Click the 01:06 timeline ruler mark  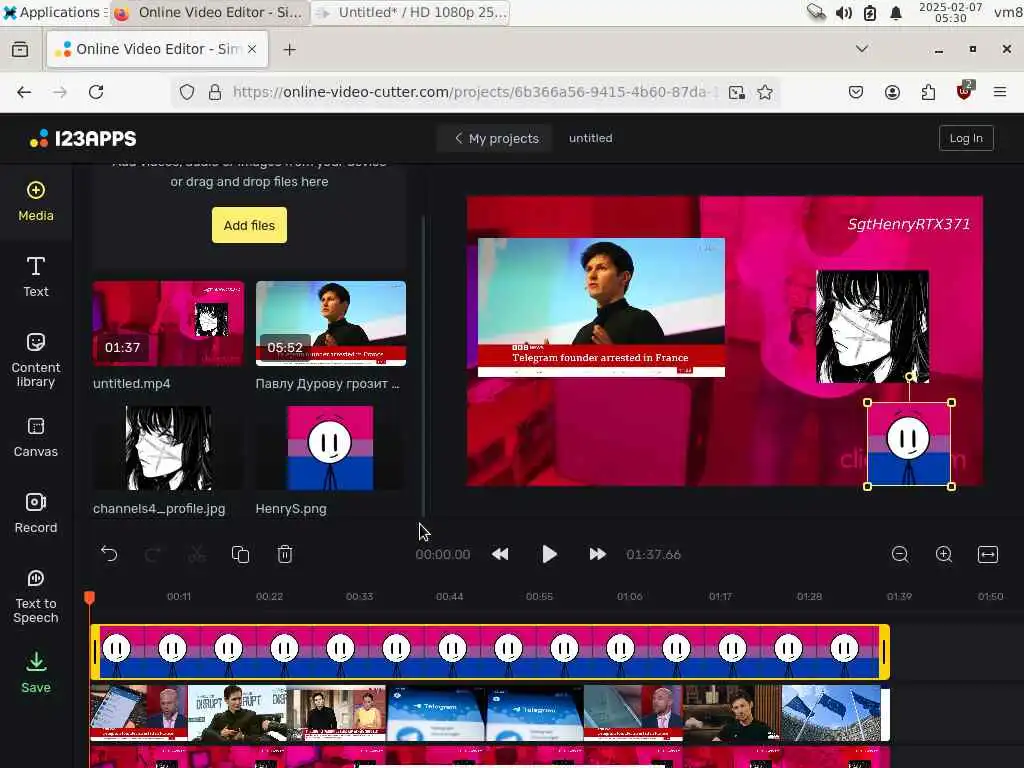pos(630,596)
